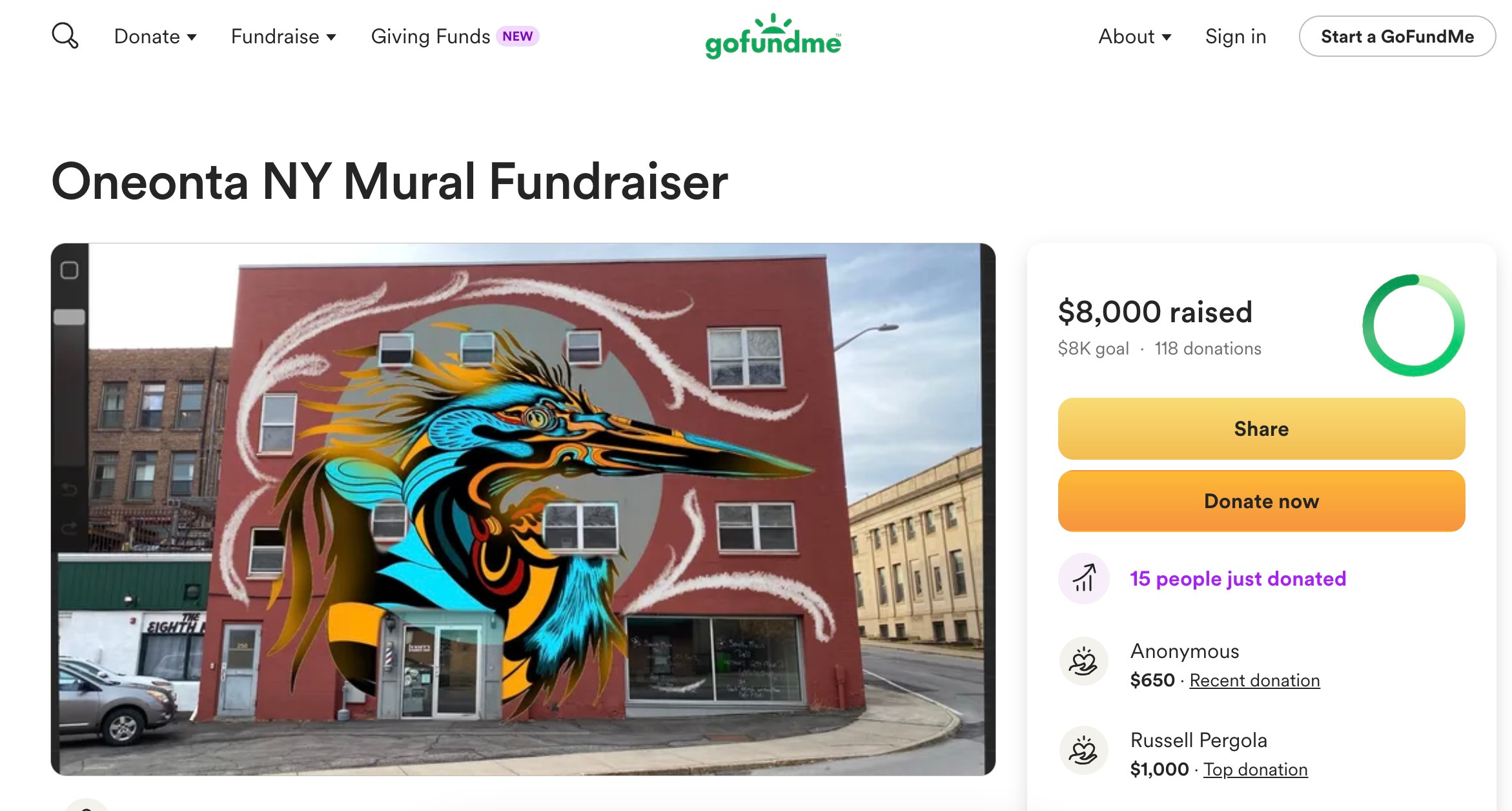Image resolution: width=1512 pixels, height=811 pixels.
Task: Click the trending chart icon beside recent donors
Action: pos(1084,578)
